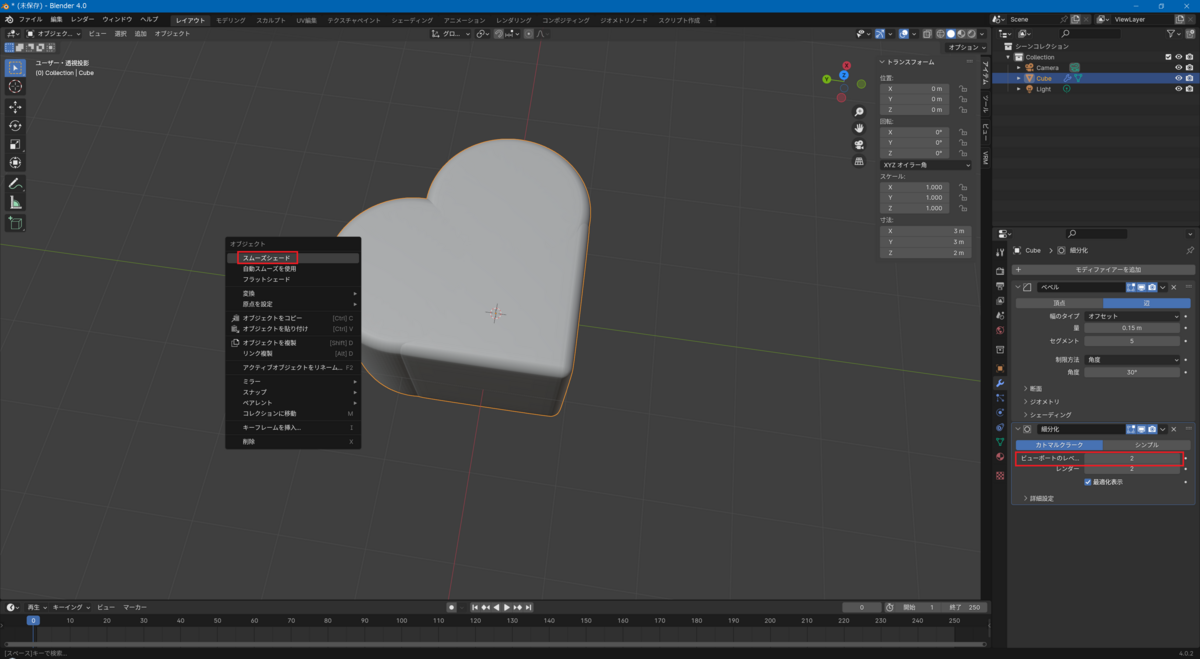Uncheck Collection exclude checkbox in outliner
Image resolution: width=1200 pixels, height=659 pixels.
1168,57
